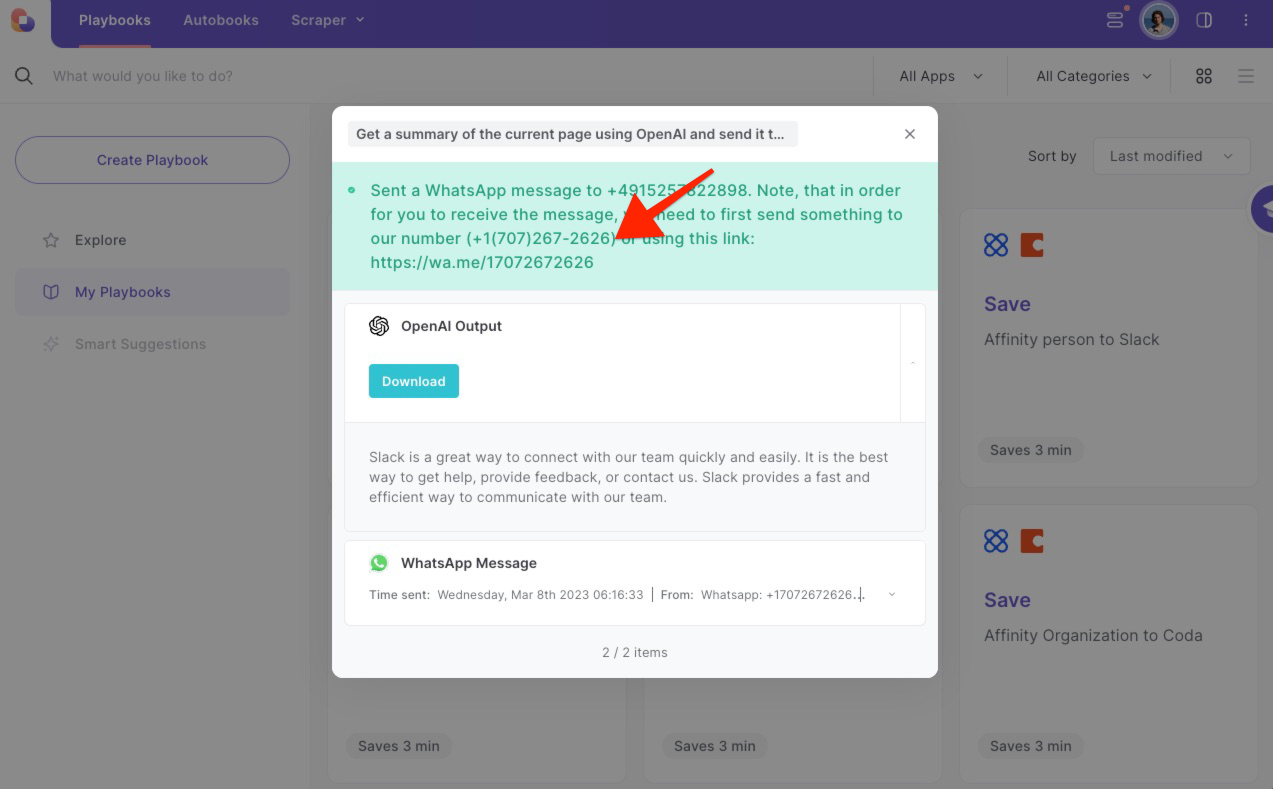Image resolution: width=1273 pixels, height=789 pixels.
Task: Click the Bardeen logo in the top bar
Action: (22, 20)
